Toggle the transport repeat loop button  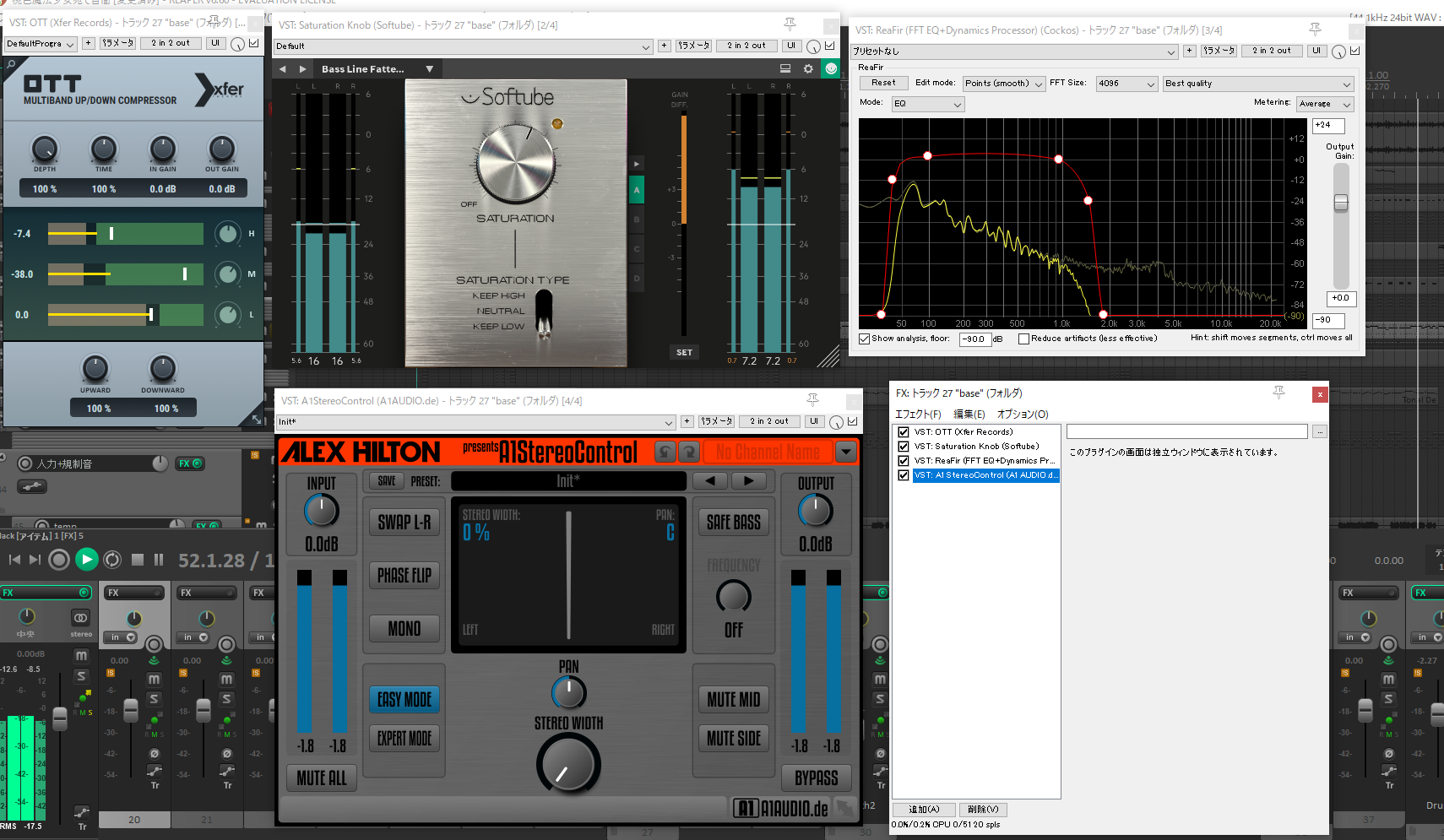(x=112, y=559)
